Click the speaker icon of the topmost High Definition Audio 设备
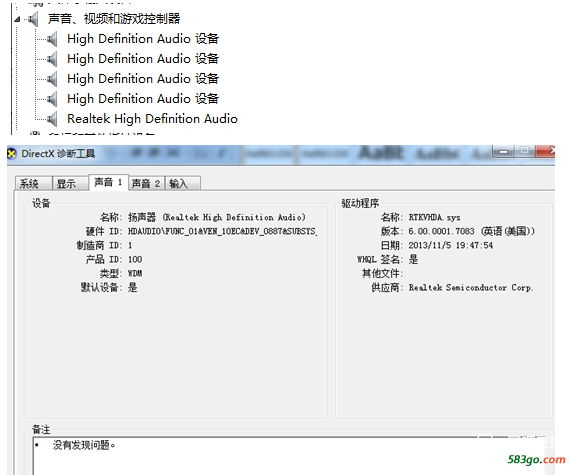The height and width of the screenshot is (475, 571). pyautogui.click(x=52, y=39)
